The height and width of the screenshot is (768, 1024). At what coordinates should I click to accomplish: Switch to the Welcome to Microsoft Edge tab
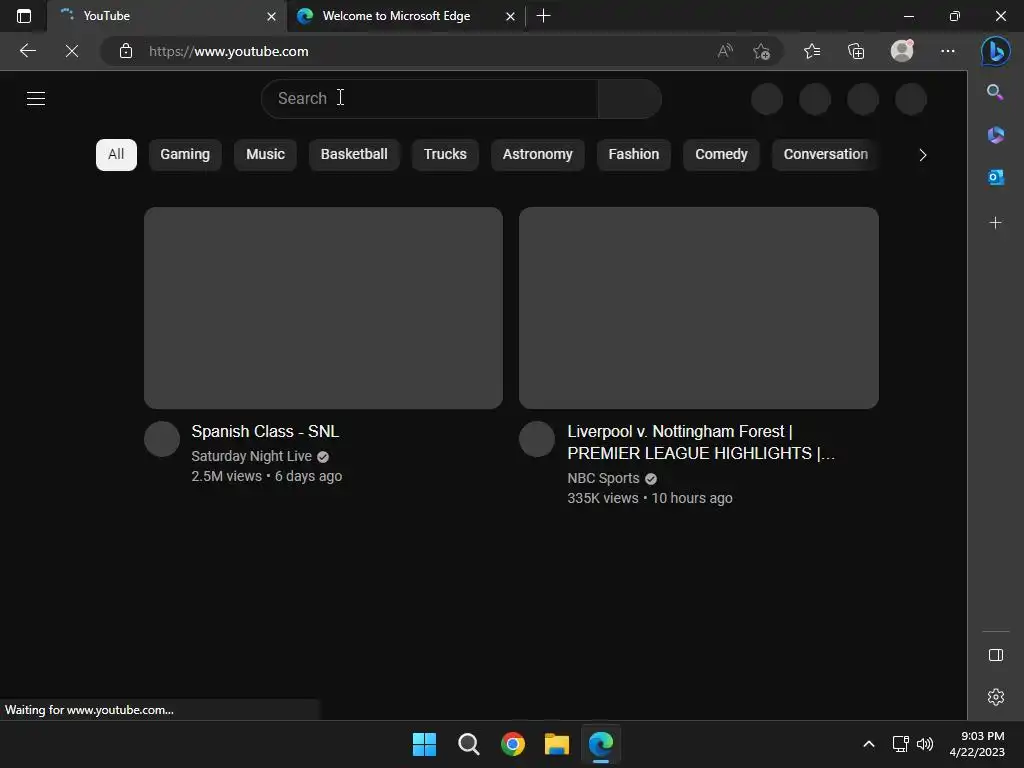[406, 16]
